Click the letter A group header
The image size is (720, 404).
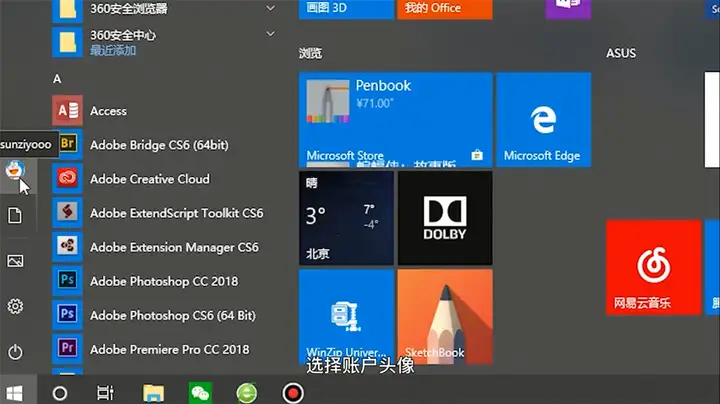click(57, 79)
